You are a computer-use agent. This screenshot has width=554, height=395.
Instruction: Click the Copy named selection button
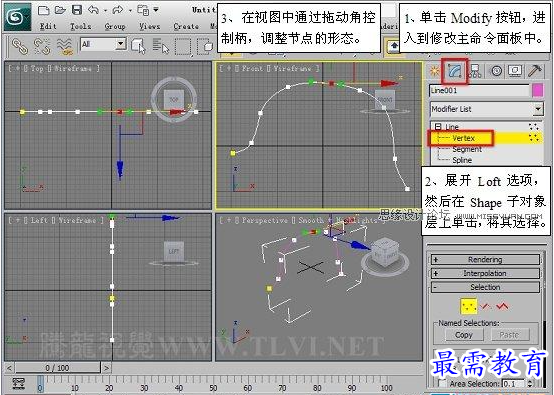tap(464, 335)
